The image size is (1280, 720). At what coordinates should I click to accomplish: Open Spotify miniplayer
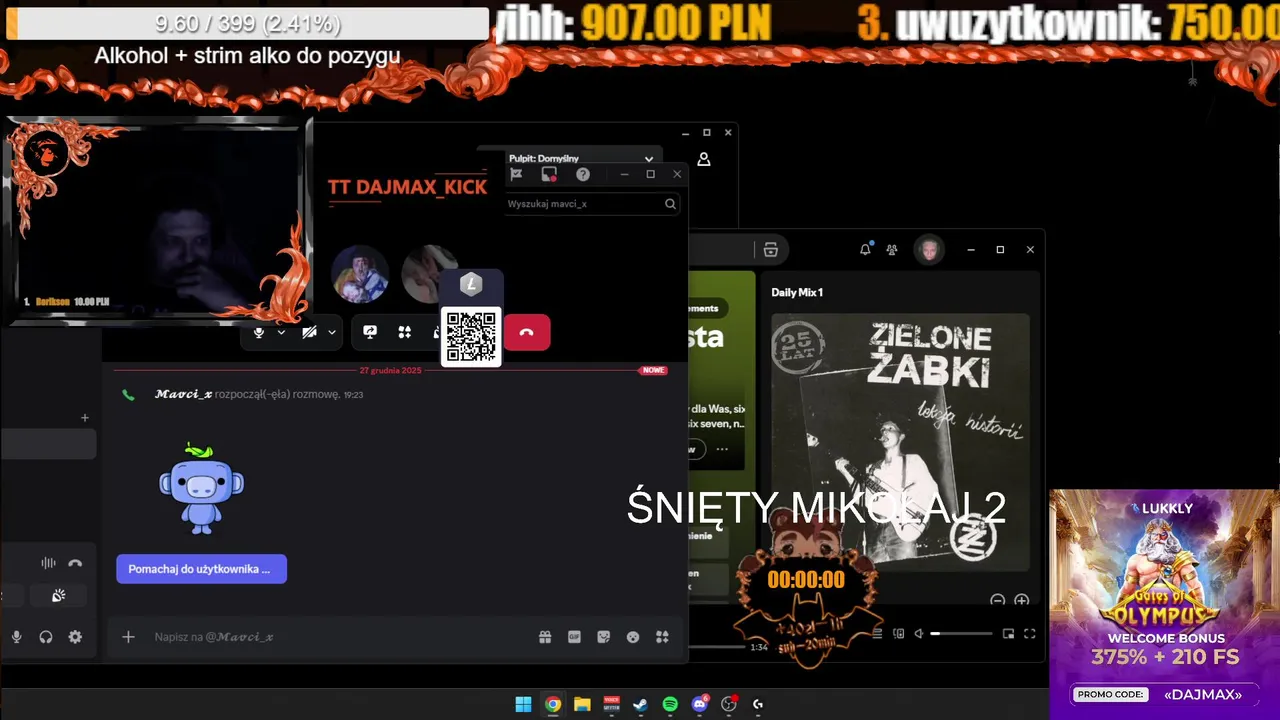tap(1008, 633)
